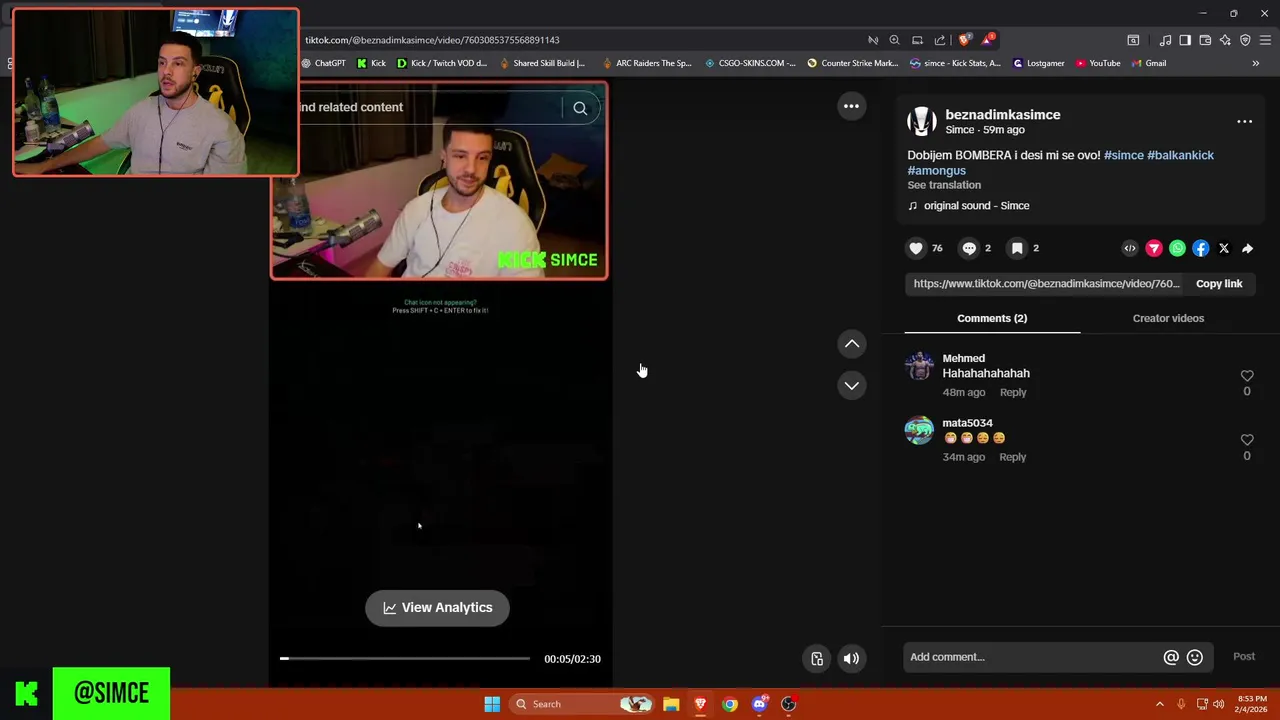Open the Brave Shields lion icon
Image resolution: width=1280 pixels, height=720 pixels.
click(x=964, y=40)
